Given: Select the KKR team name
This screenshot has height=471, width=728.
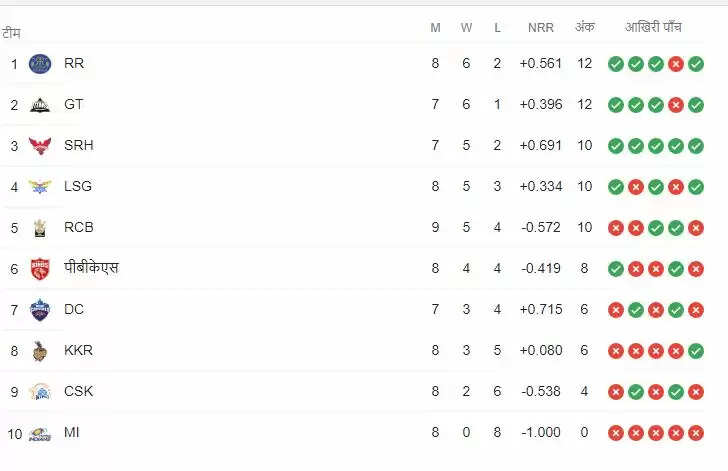Looking at the screenshot, I should (78, 351).
